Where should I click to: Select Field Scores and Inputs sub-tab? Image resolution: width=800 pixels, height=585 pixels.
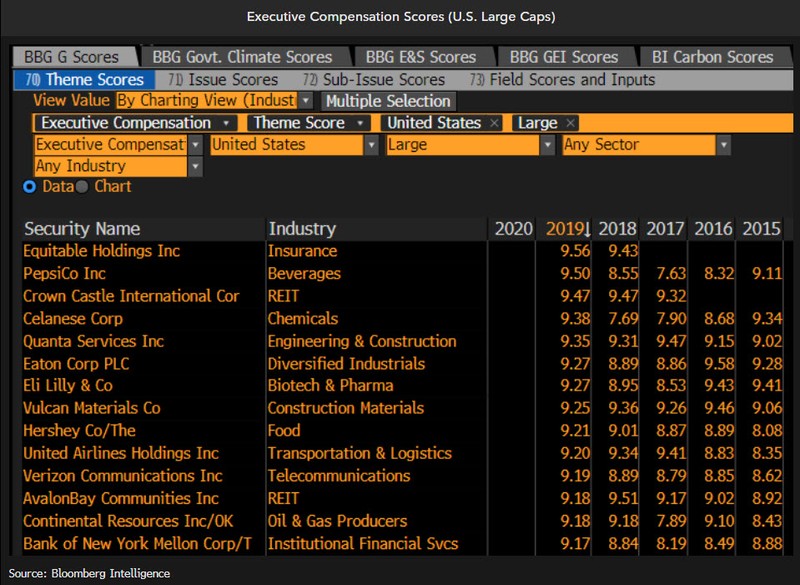562,80
